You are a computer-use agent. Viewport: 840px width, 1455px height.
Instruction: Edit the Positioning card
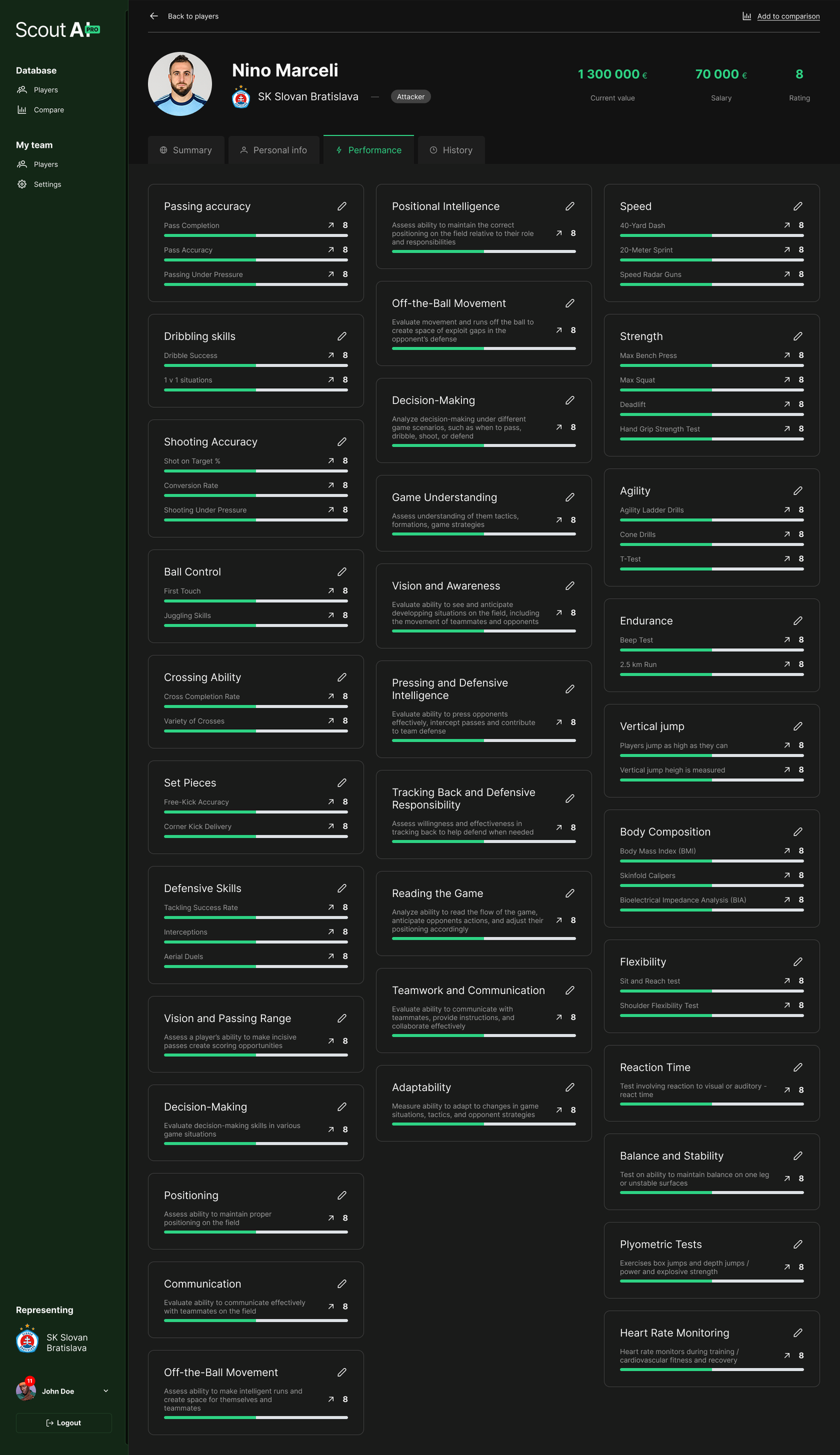[342, 1195]
